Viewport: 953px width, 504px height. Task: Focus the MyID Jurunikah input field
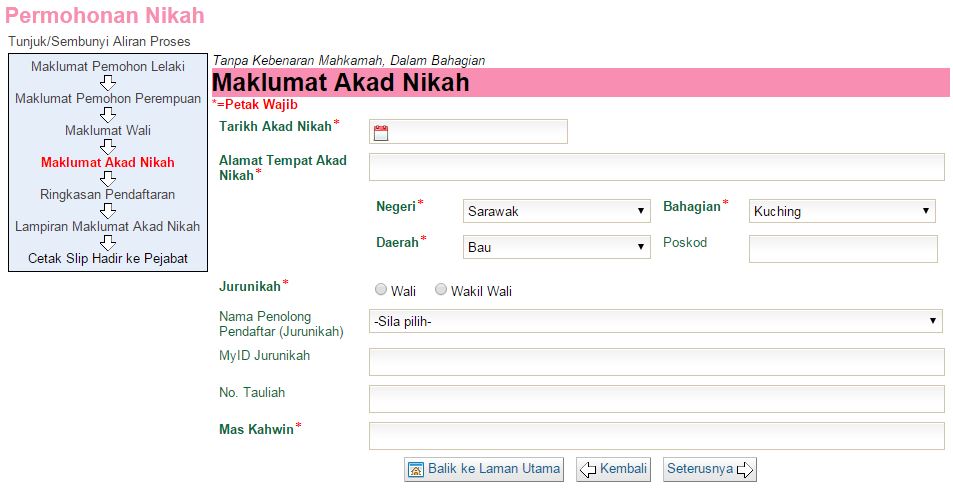657,362
